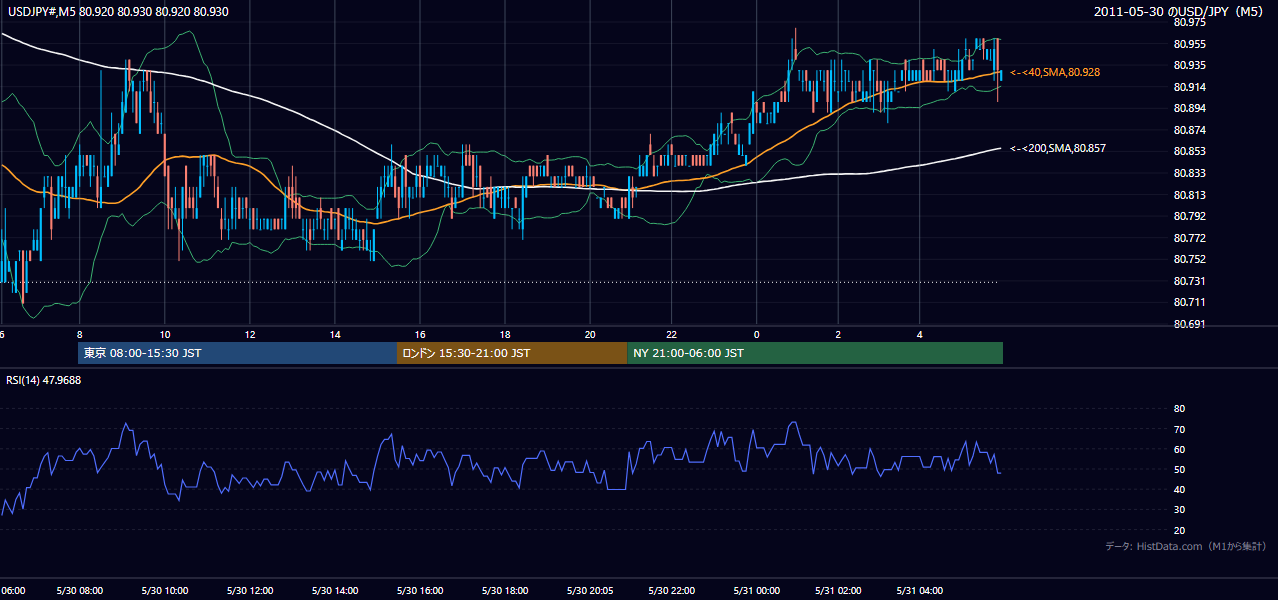Click the 80.894 price axis label
The height and width of the screenshot is (600, 1278).
1189,108
